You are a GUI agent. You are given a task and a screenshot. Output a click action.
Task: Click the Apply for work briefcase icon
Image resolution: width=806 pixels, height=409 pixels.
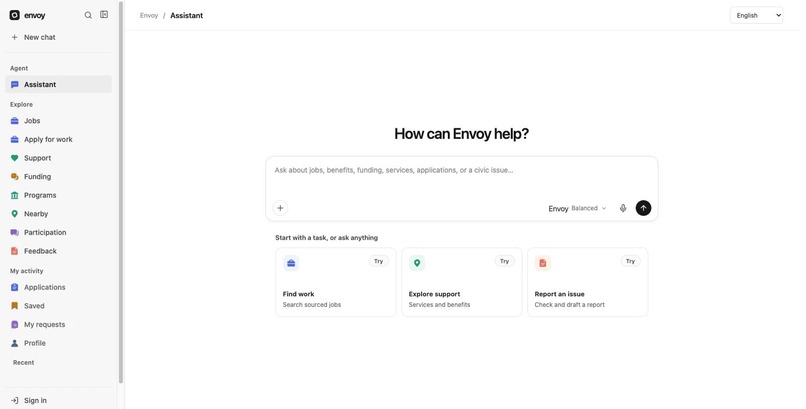(x=14, y=139)
